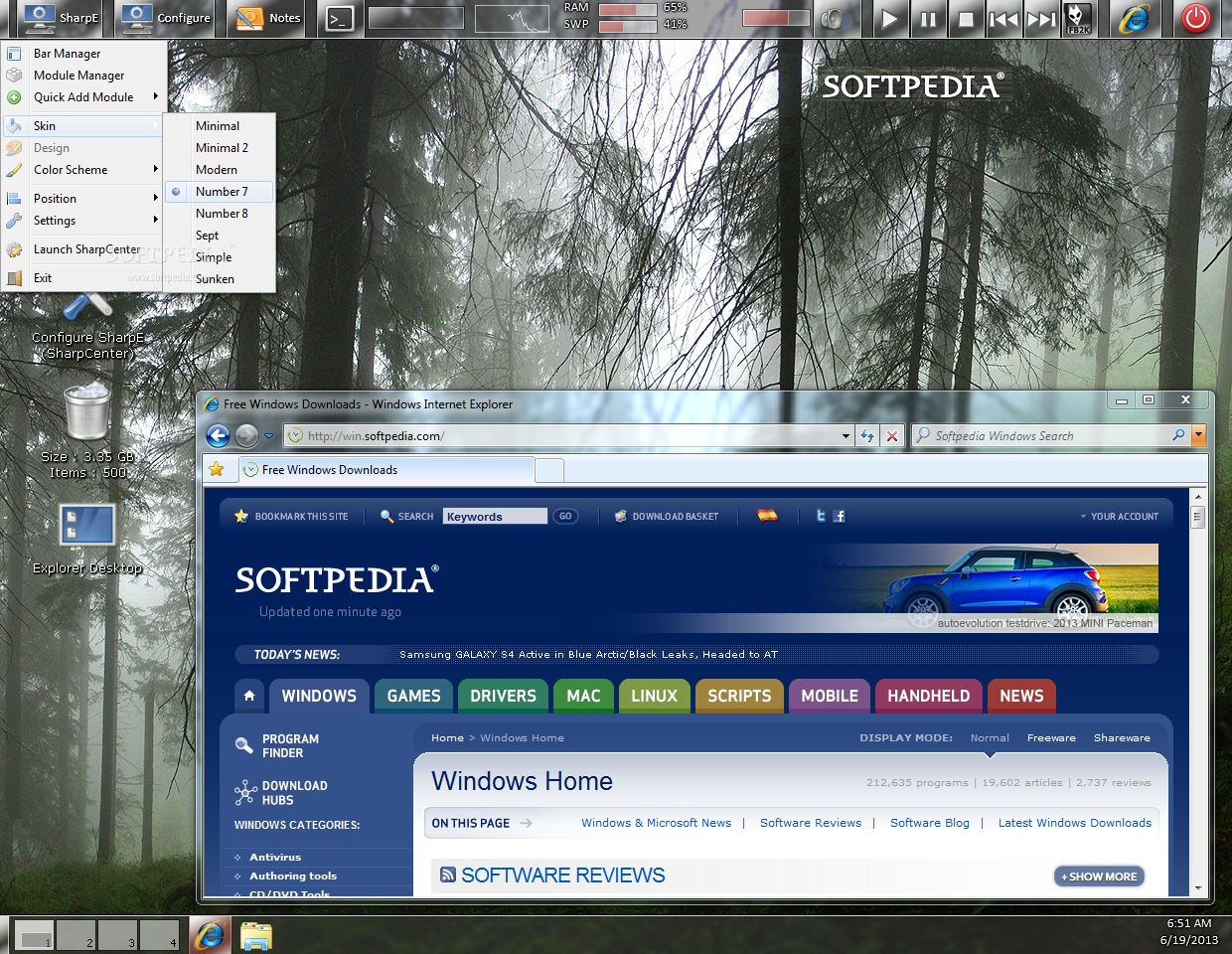Click the SWP usage meter
Image resolution: width=1232 pixels, height=954 pixels.
(x=628, y=26)
